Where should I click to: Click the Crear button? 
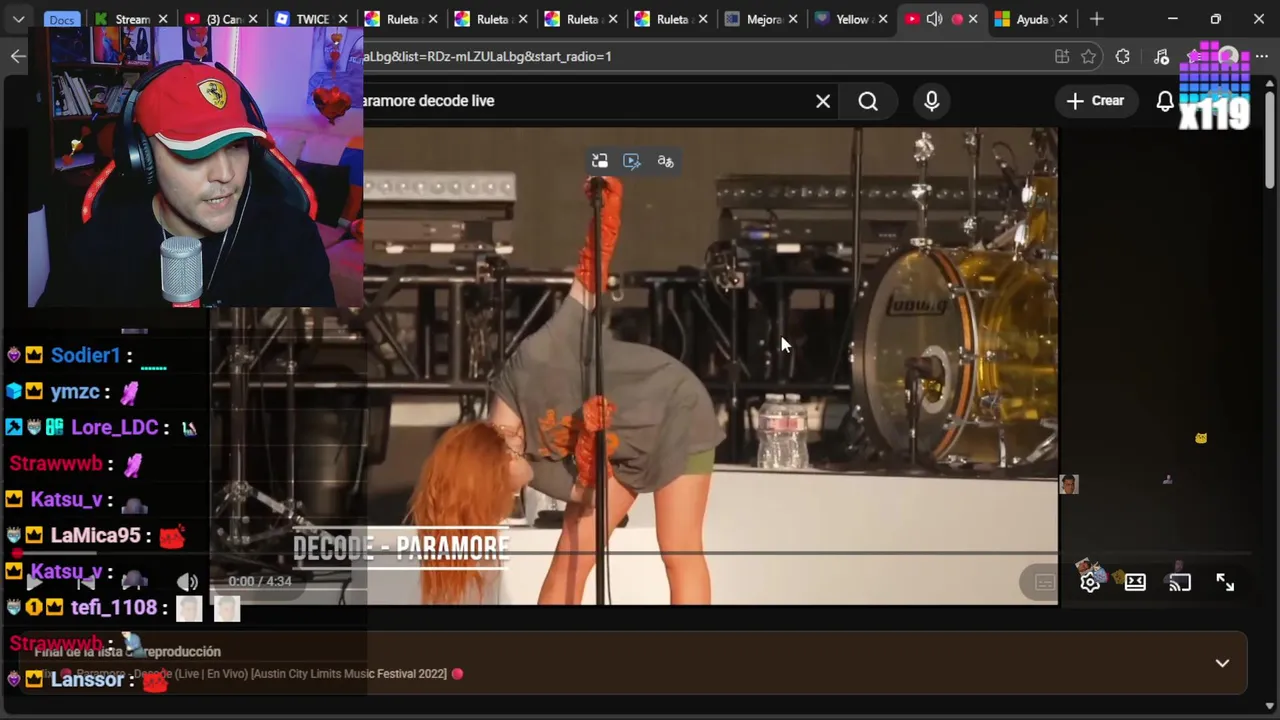(x=1095, y=101)
